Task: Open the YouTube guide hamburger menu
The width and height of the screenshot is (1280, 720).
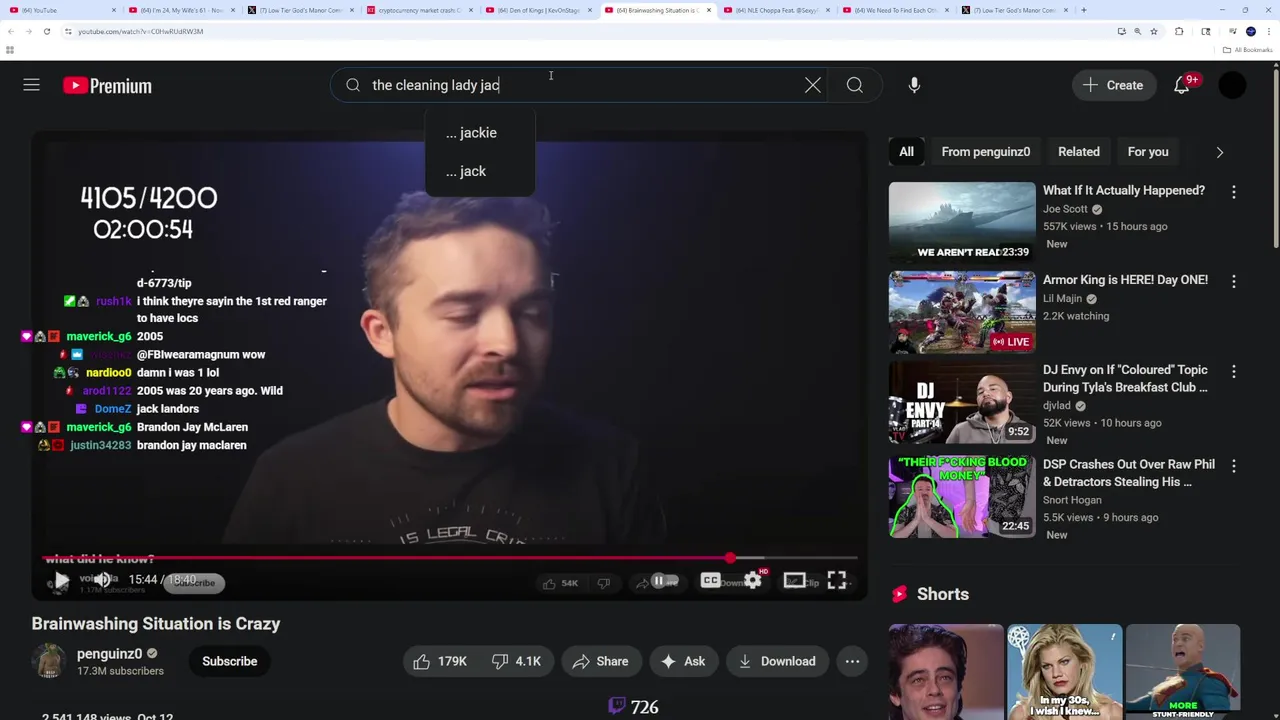Action: point(32,85)
